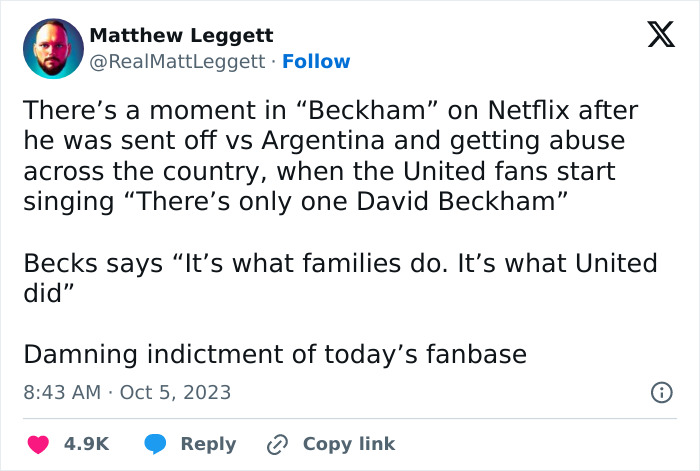View the 4.9K likes count

[x=87, y=444]
